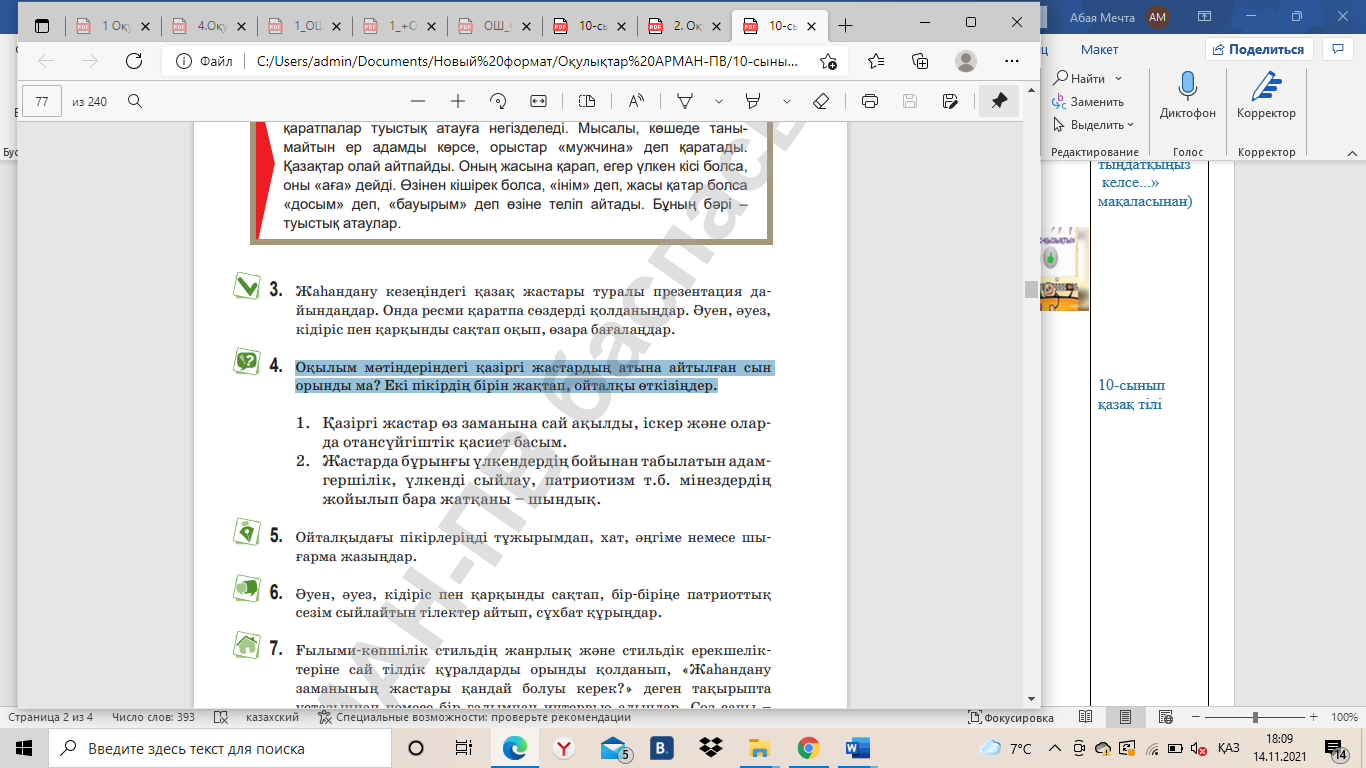Click Найти in Word ribbon
The width and height of the screenshot is (1366, 768).
tap(1079, 78)
